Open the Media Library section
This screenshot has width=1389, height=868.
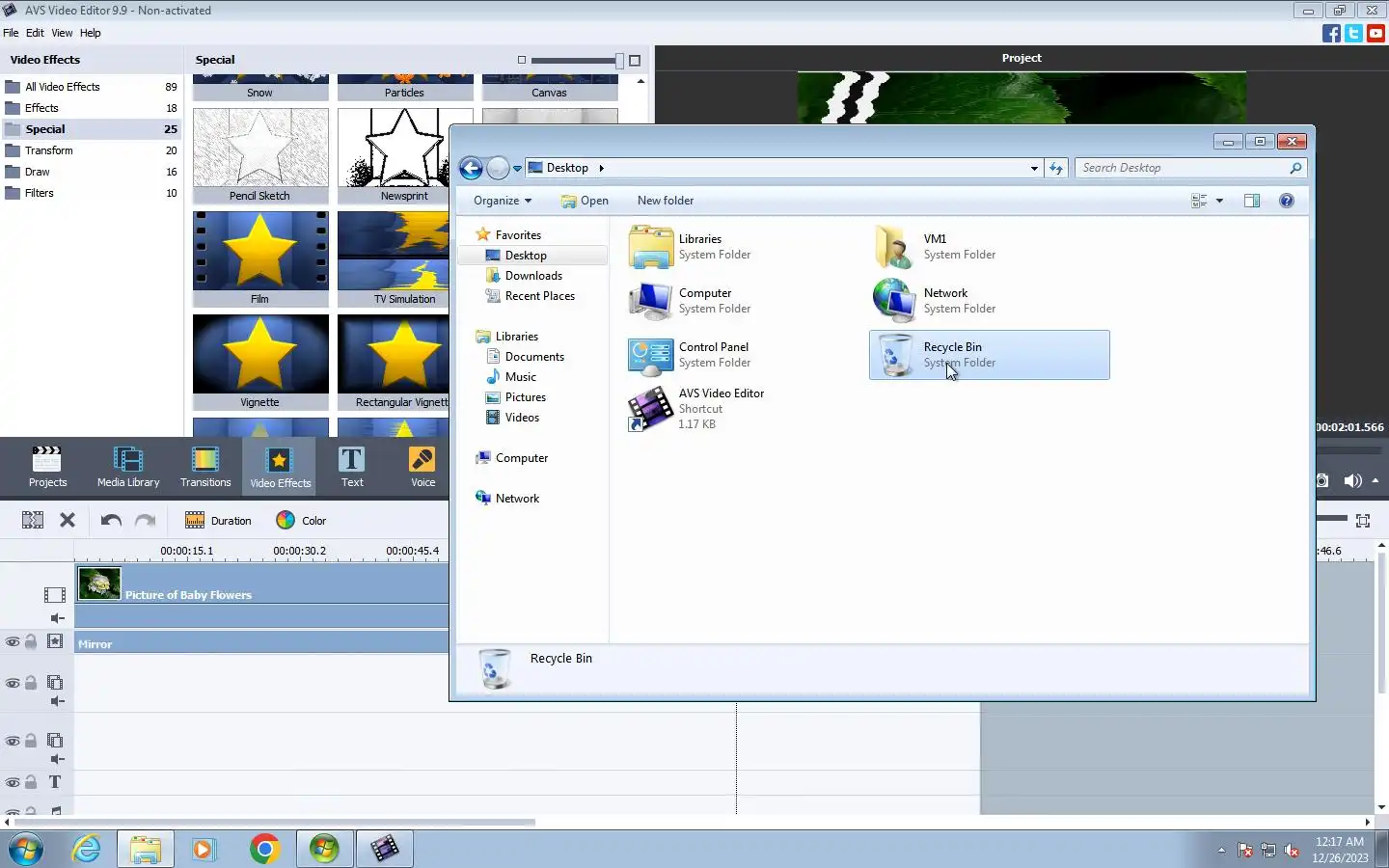pyautogui.click(x=128, y=467)
